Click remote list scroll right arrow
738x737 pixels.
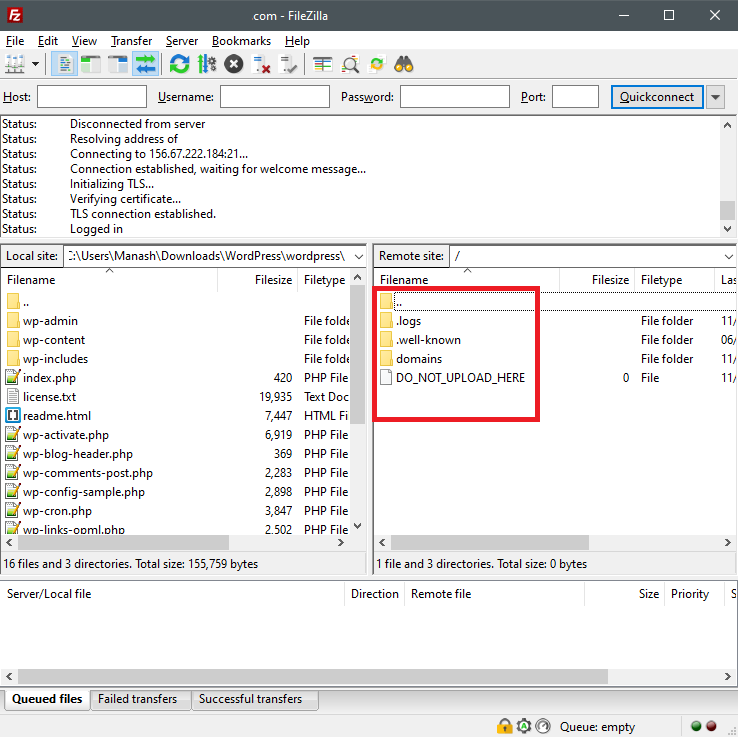728,543
